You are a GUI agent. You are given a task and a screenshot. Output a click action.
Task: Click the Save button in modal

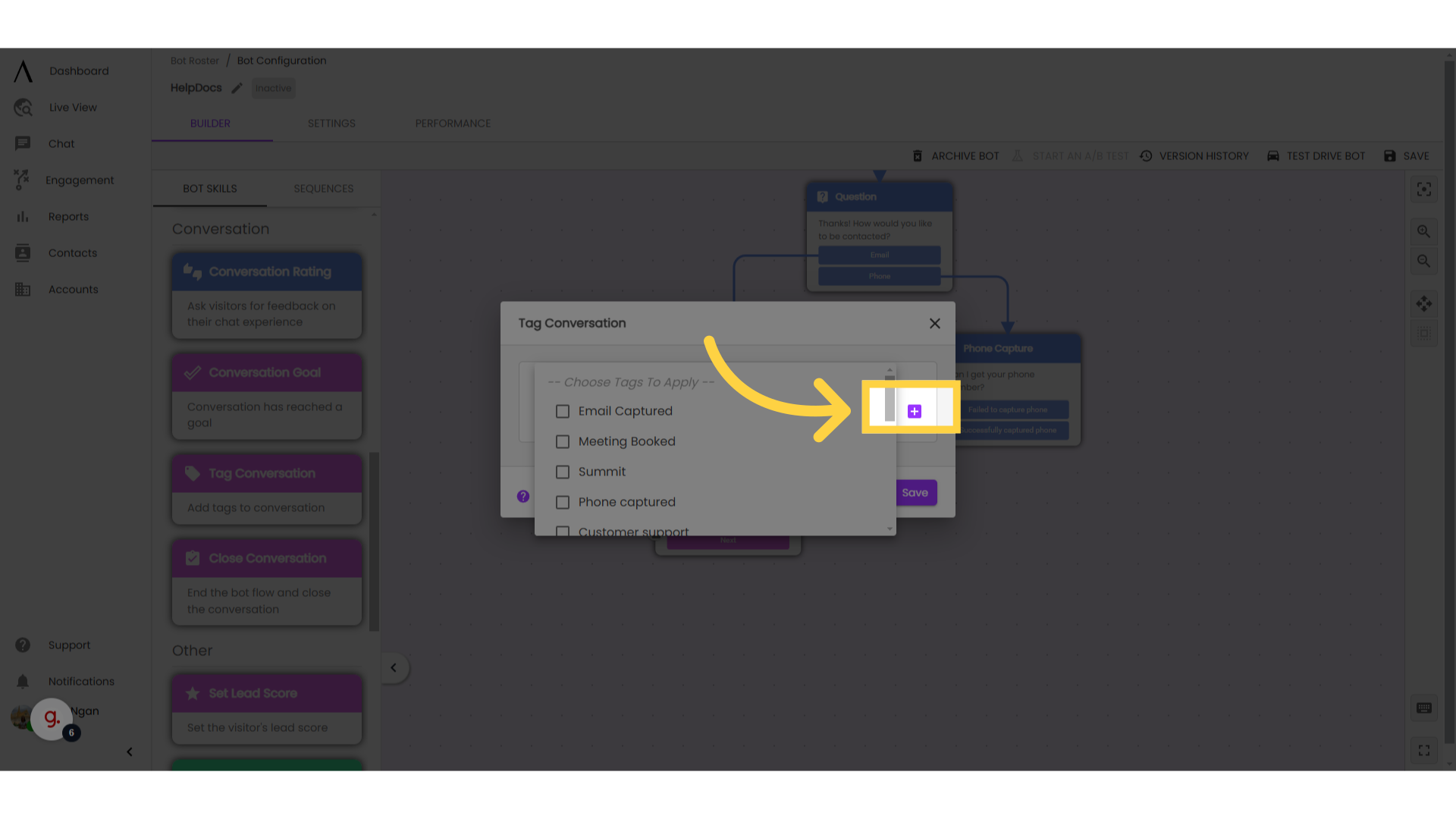tap(914, 492)
